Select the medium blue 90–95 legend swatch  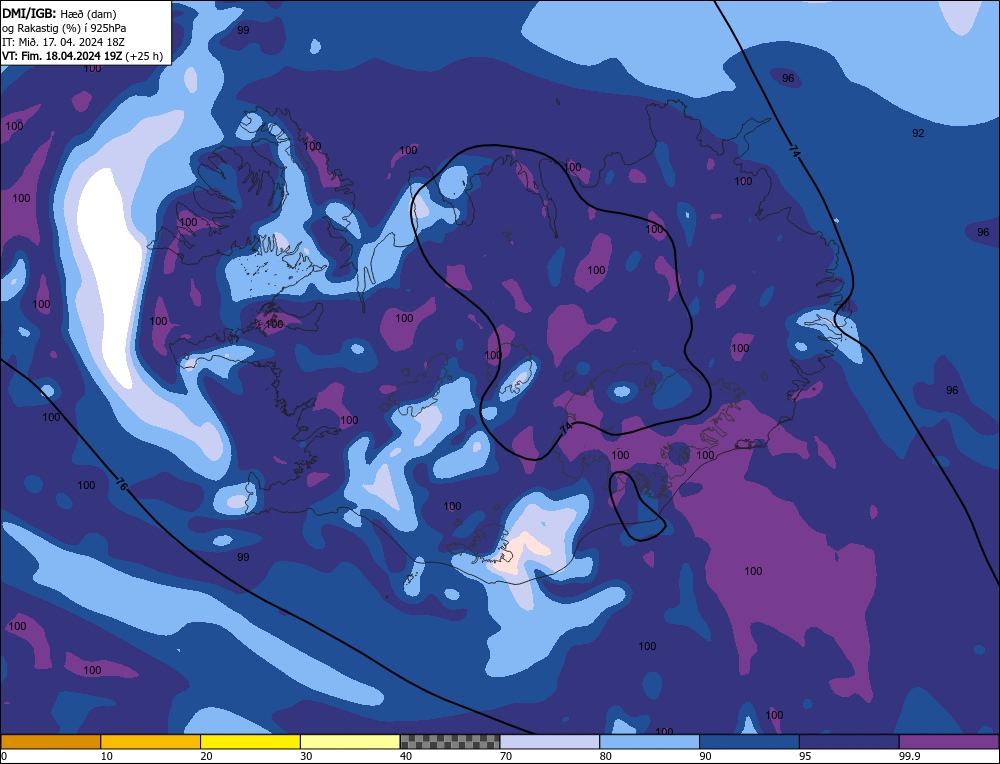749,741
